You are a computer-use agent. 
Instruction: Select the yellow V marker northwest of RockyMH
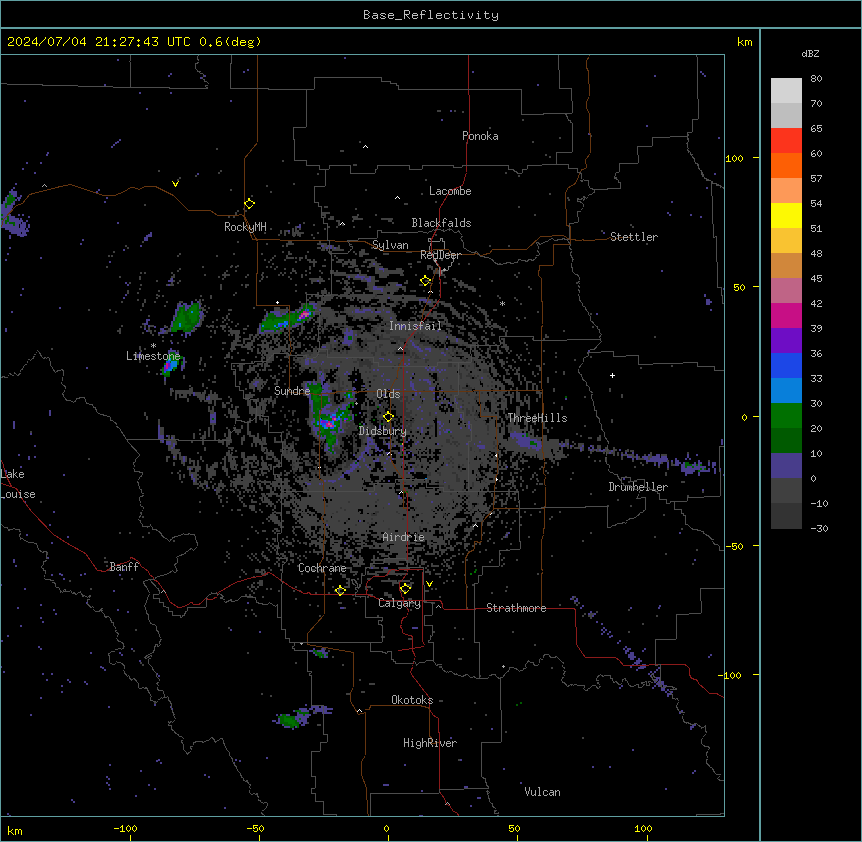pos(175,184)
